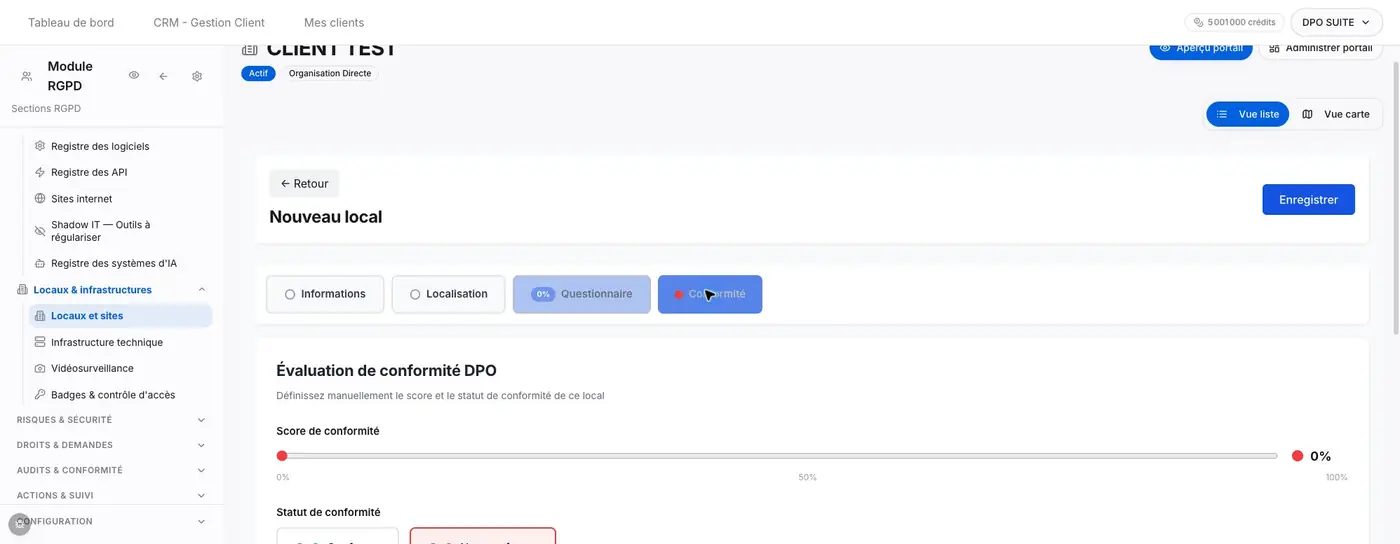The image size is (1400, 544).
Task: Switch to Vue carte view
Action: pos(1336,114)
